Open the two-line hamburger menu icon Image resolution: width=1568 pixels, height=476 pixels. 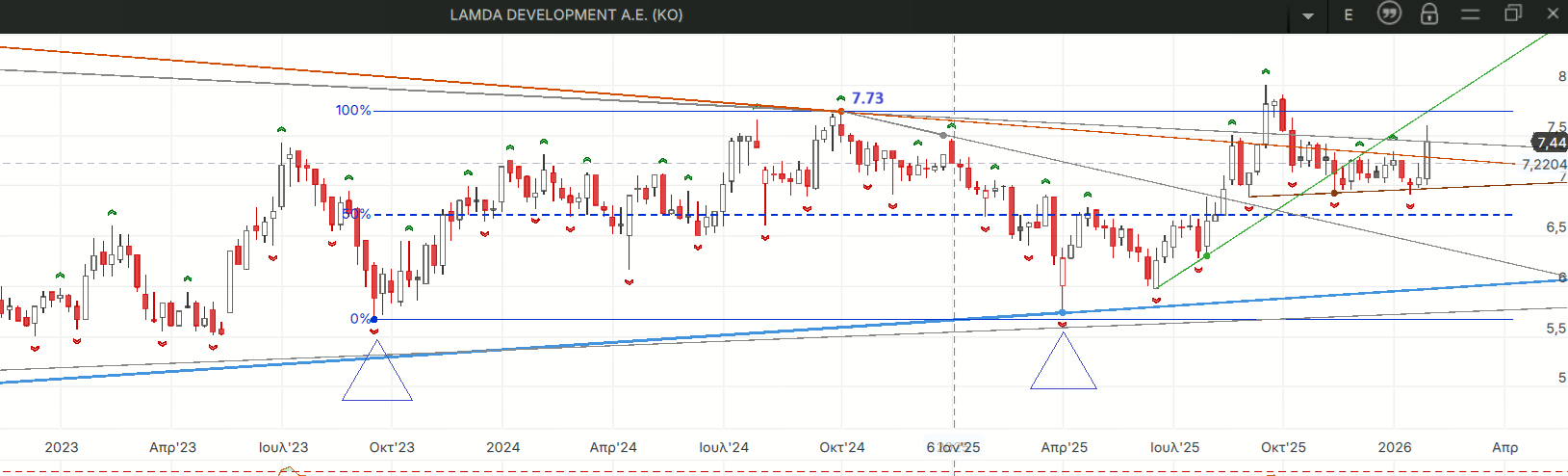point(1470,14)
